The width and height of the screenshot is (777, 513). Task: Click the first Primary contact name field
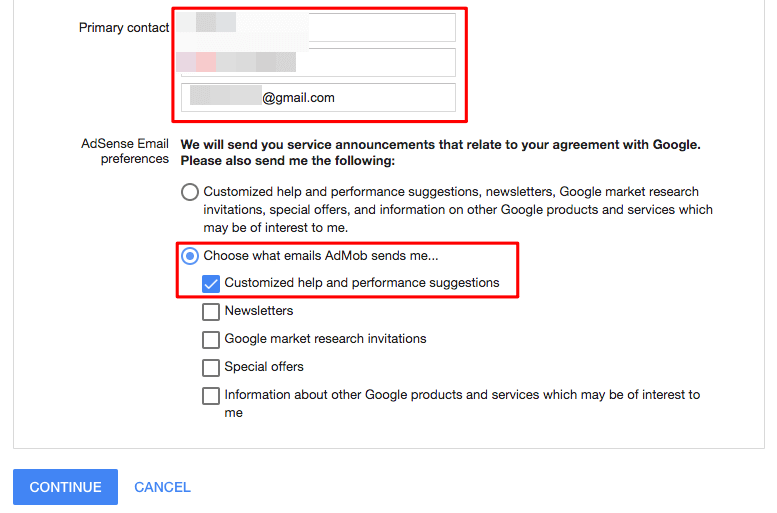coord(318,27)
